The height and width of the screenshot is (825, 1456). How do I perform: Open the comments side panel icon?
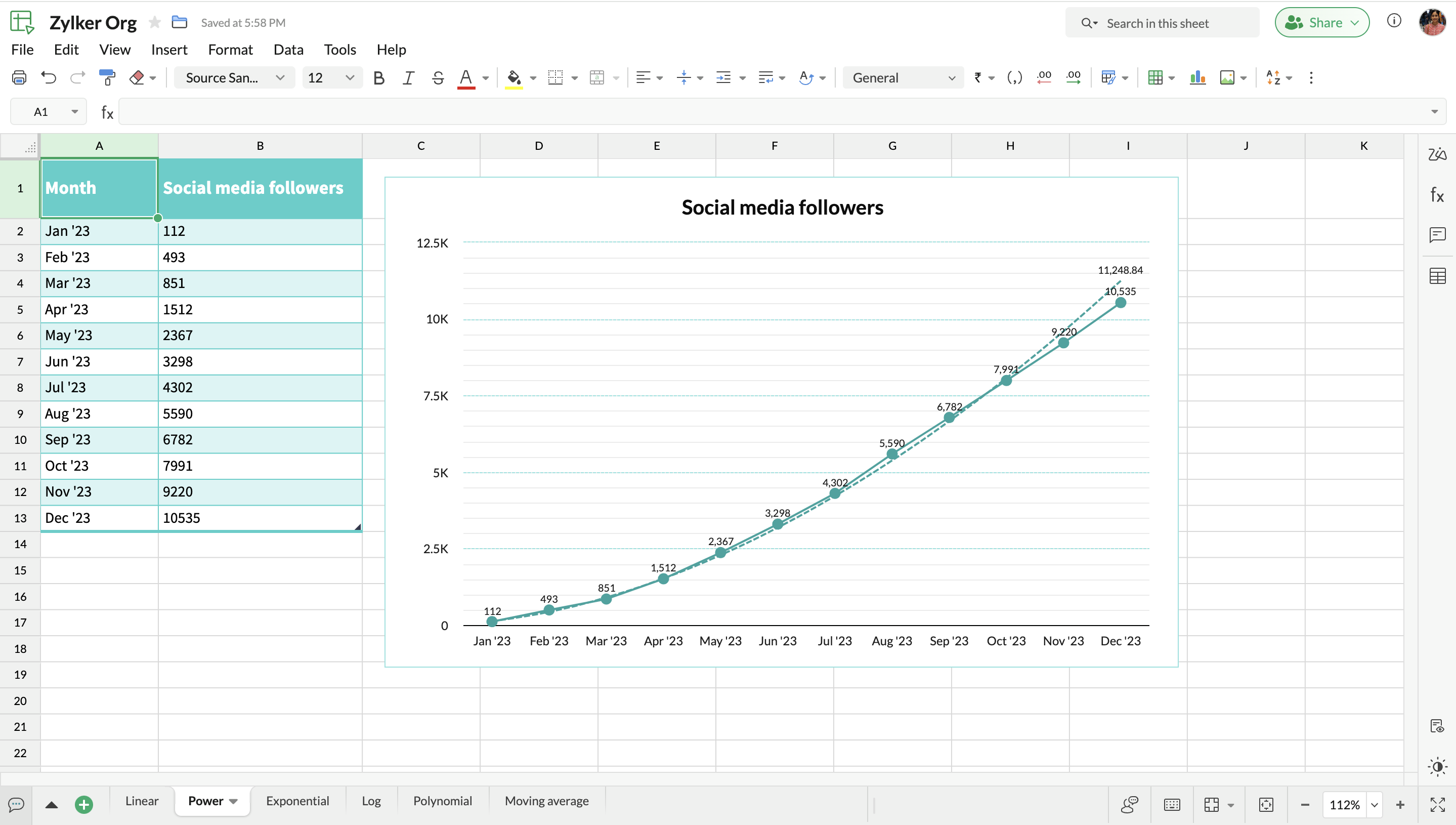[x=1437, y=234]
